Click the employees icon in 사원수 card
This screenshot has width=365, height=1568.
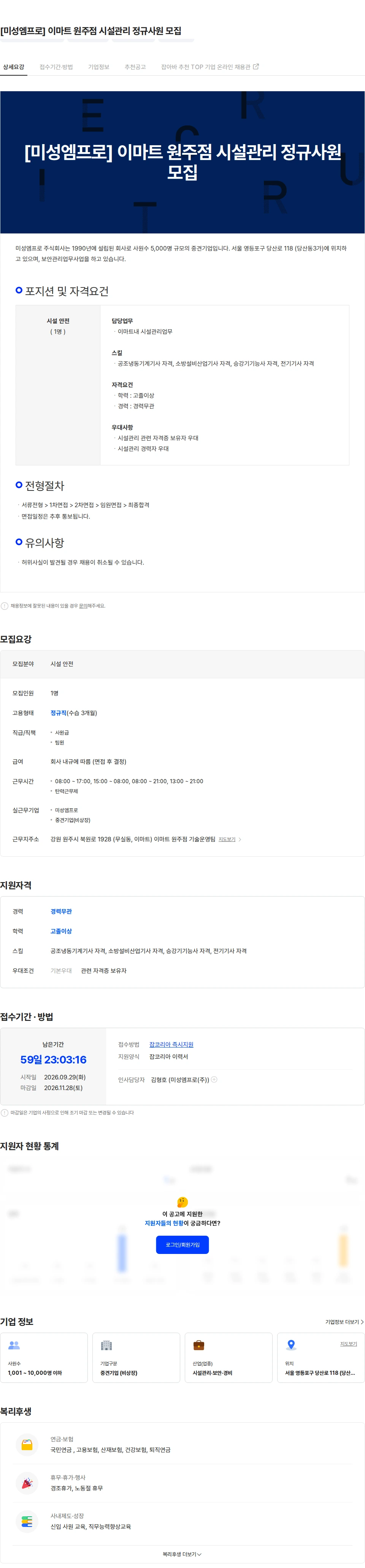(14, 1345)
